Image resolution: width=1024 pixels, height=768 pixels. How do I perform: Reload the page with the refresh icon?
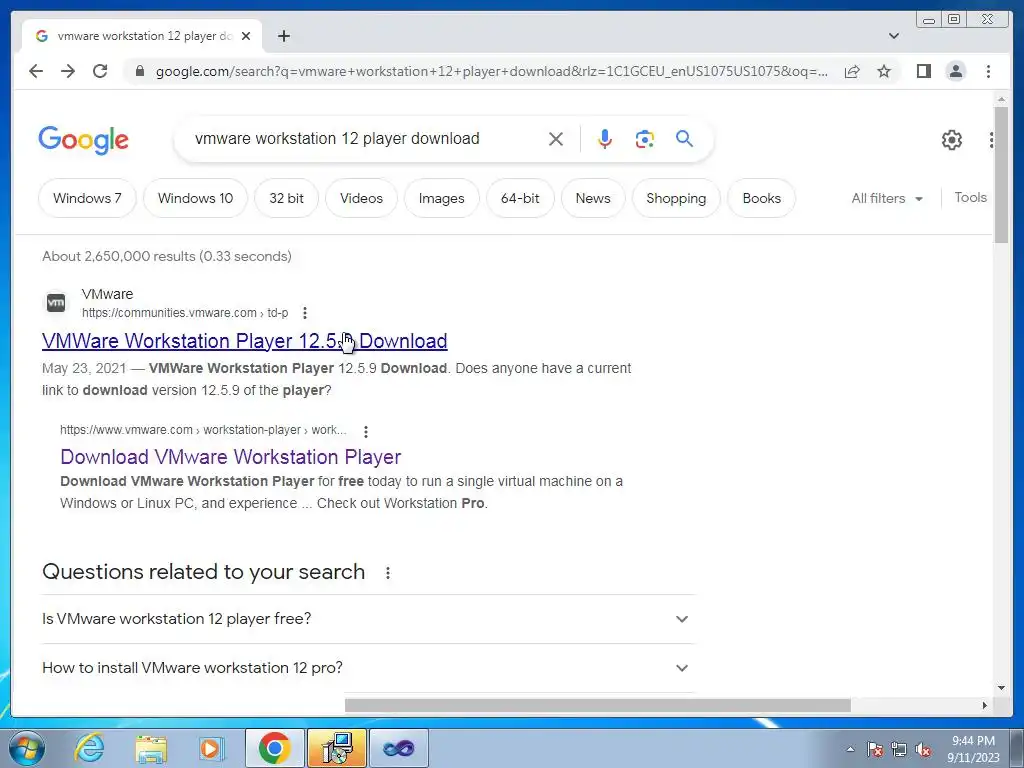click(x=100, y=71)
